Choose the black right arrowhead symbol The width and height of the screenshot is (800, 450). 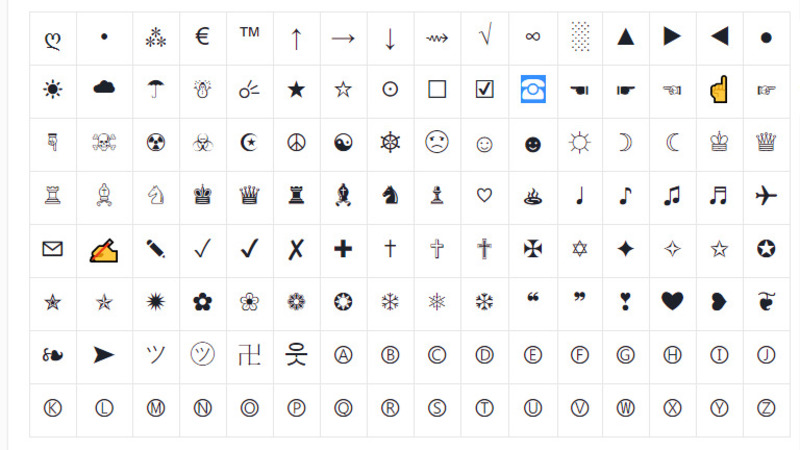tap(104, 355)
